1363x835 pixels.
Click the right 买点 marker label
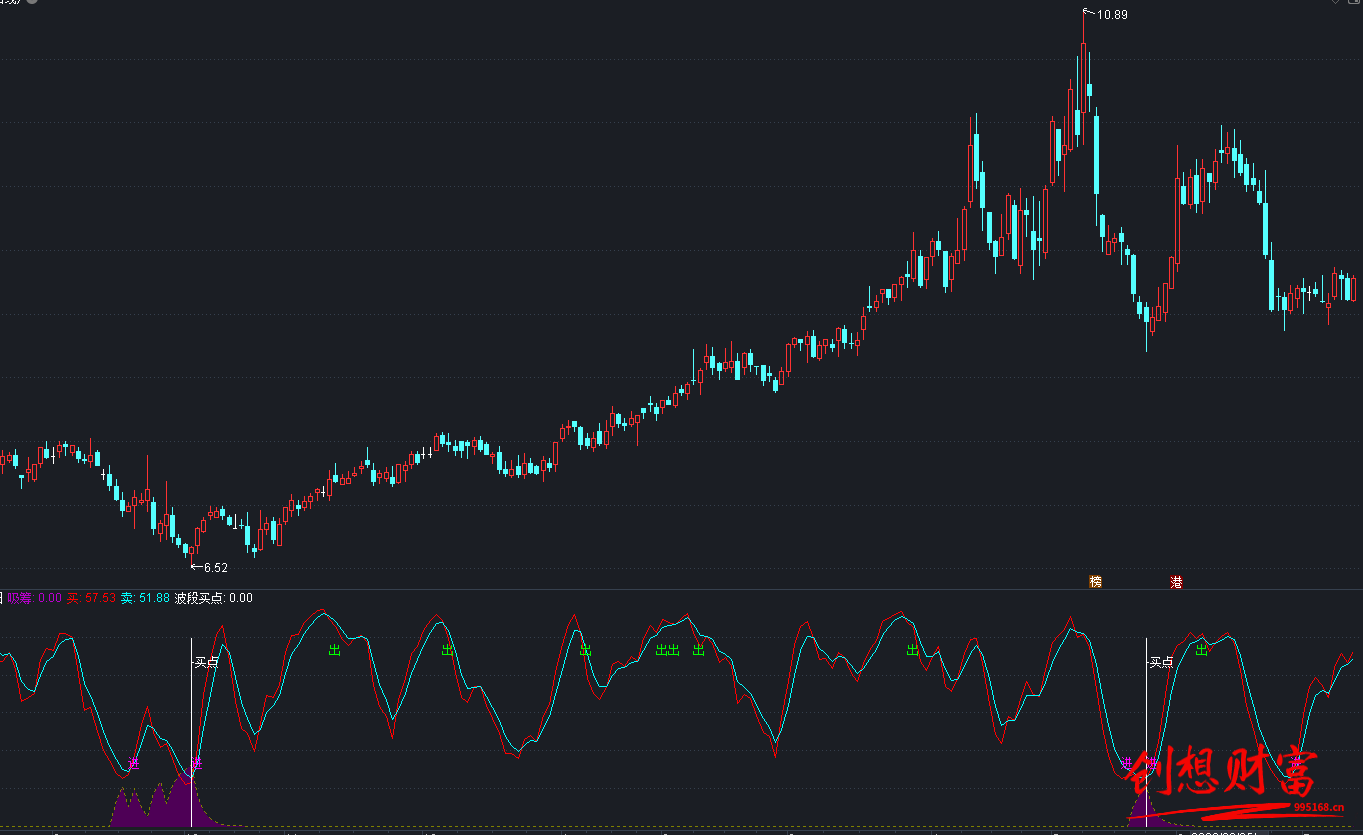(1161, 661)
